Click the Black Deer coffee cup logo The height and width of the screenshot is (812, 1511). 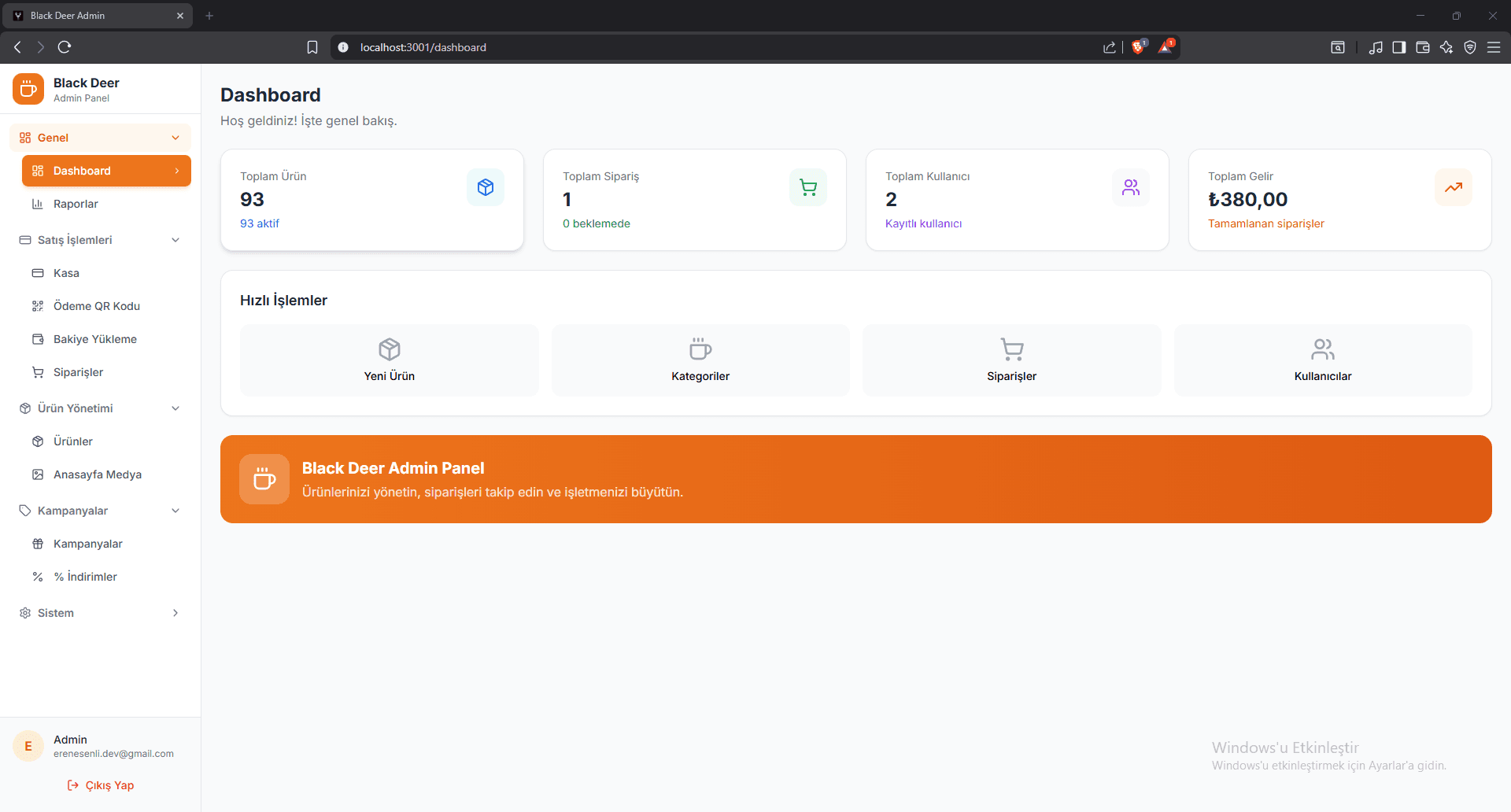pyautogui.click(x=28, y=88)
